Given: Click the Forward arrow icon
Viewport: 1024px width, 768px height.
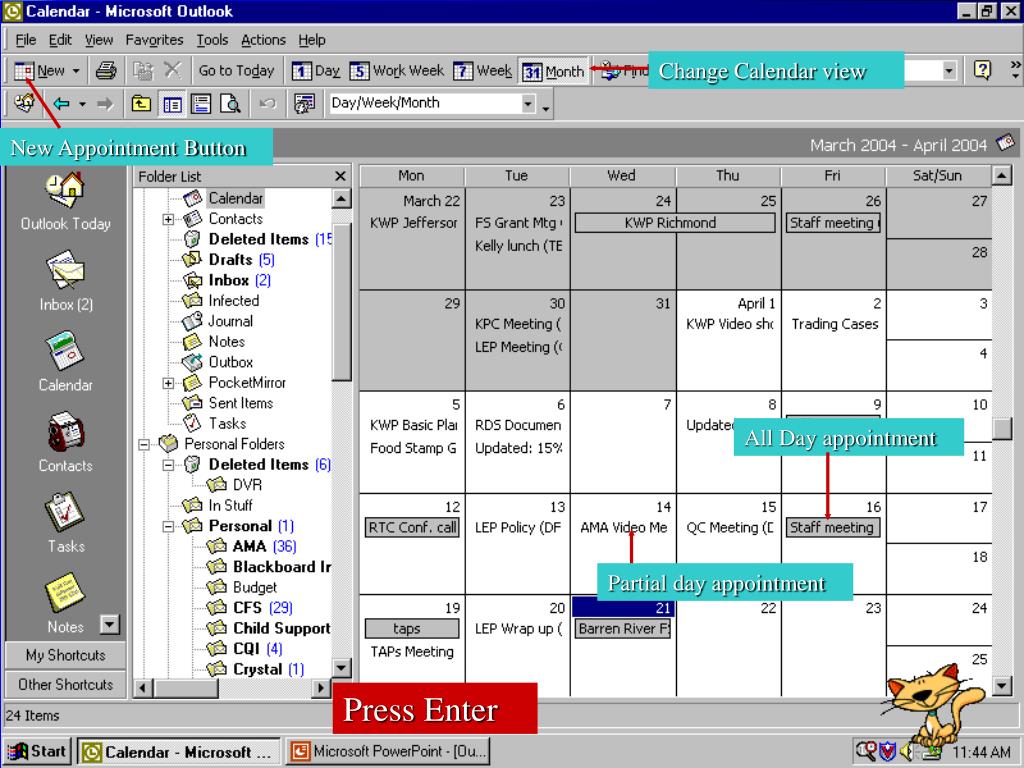Looking at the screenshot, I should coord(104,103).
